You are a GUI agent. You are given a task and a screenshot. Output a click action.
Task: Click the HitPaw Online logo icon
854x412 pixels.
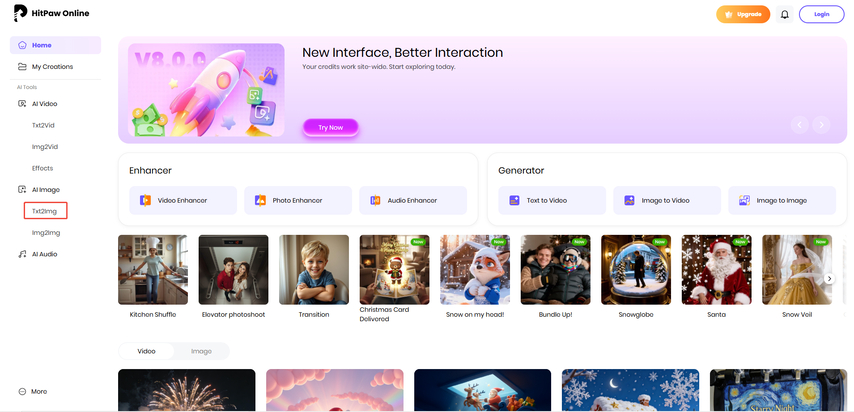21,13
